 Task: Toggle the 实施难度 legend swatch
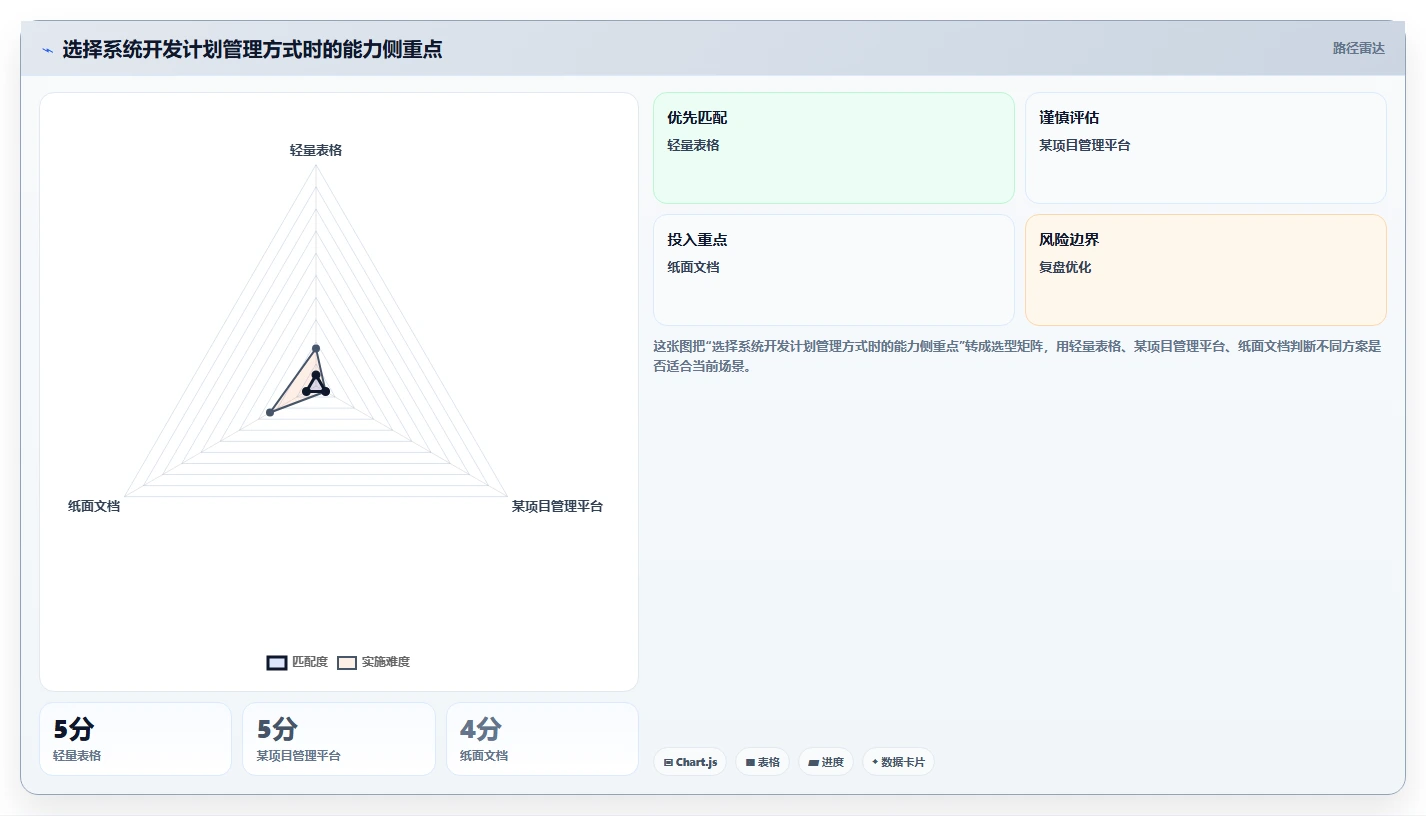[347, 662]
